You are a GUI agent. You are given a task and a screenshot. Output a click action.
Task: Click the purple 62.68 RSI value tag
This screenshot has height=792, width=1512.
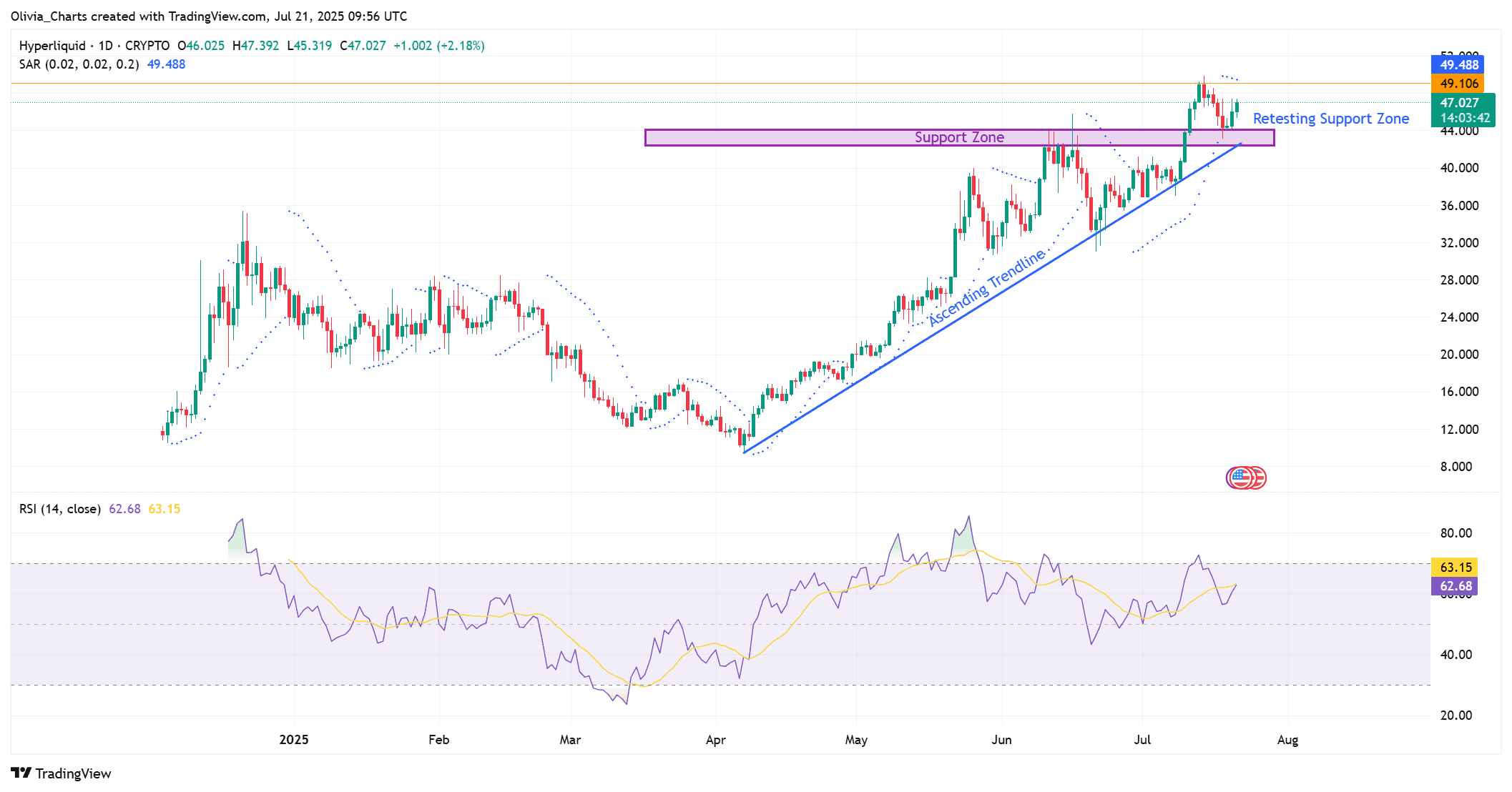coord(1455,586)
